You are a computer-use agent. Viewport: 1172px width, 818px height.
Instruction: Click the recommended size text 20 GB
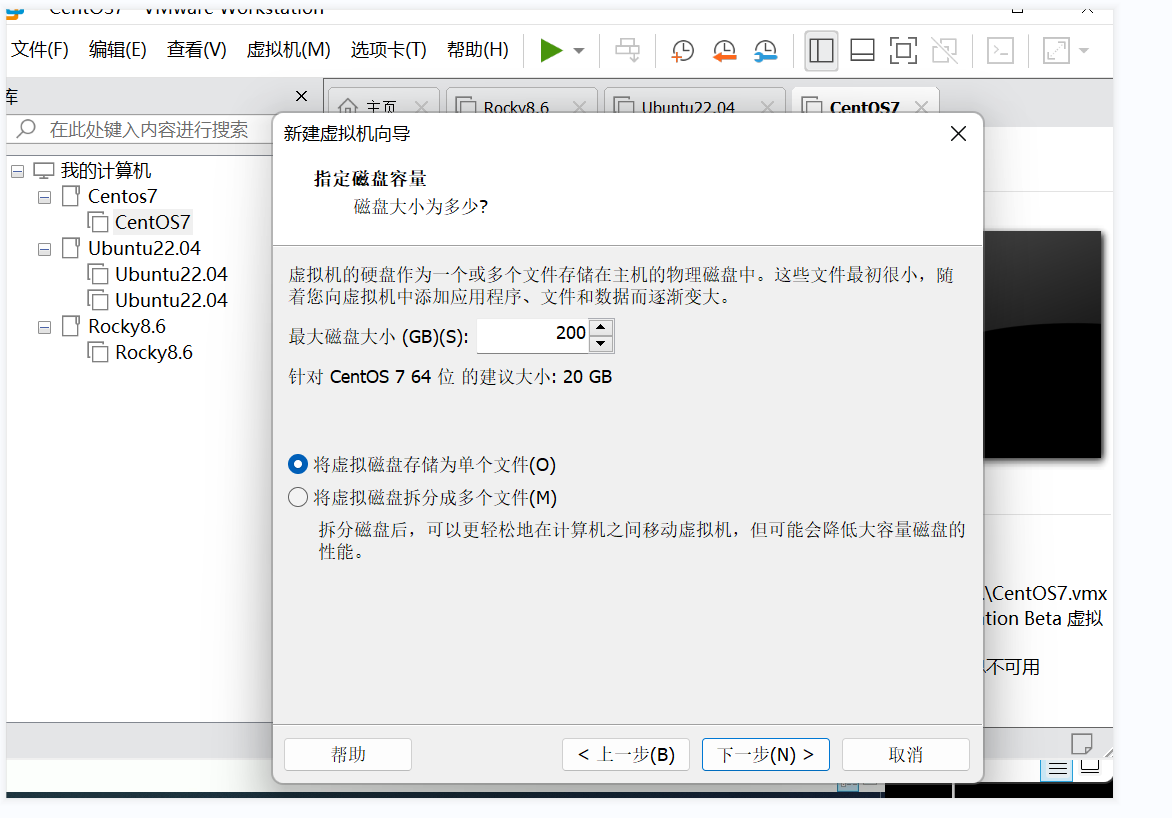coord(587,377)
